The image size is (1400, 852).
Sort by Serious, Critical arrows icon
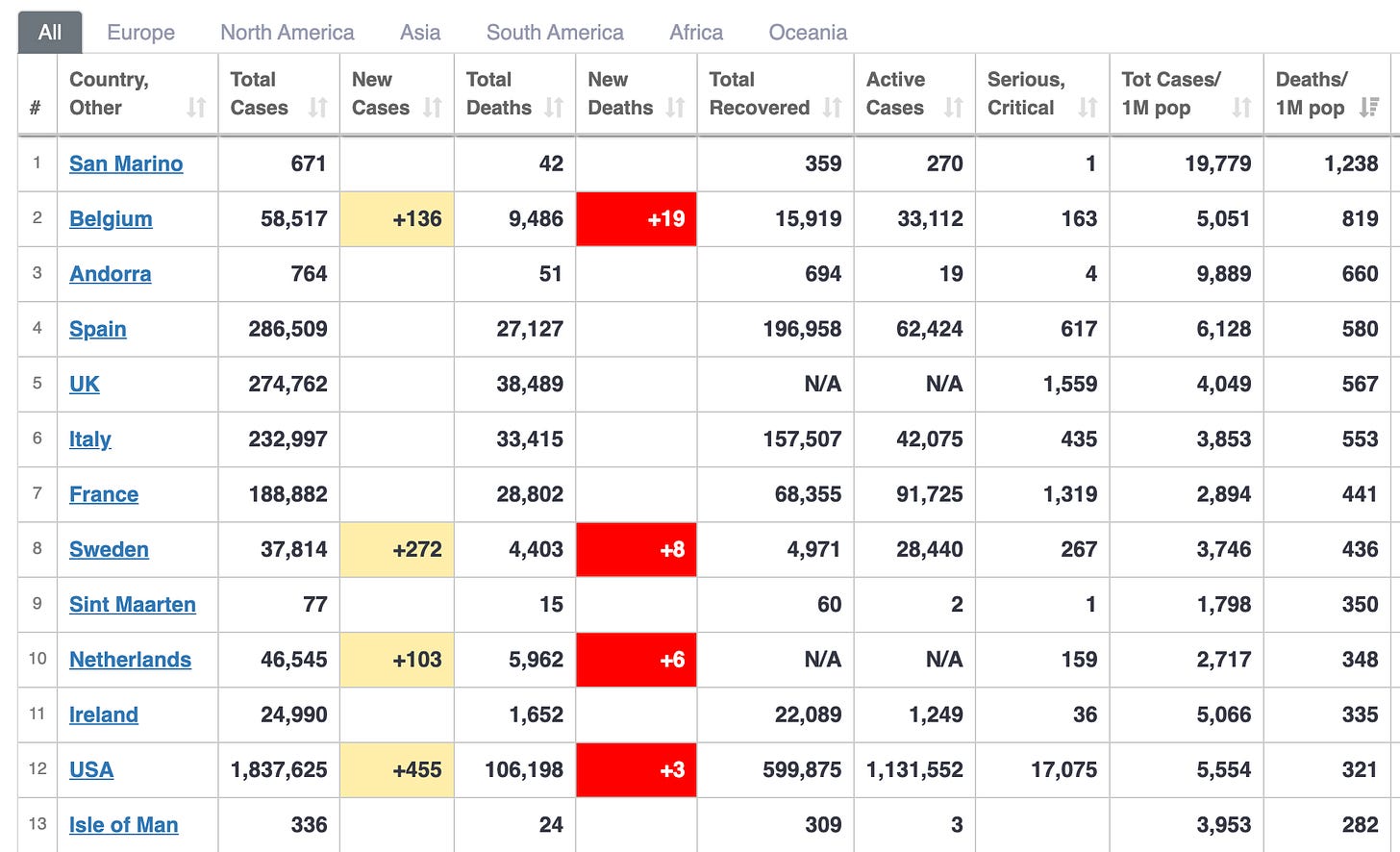pyautogui.click(x=1087, y=108)
